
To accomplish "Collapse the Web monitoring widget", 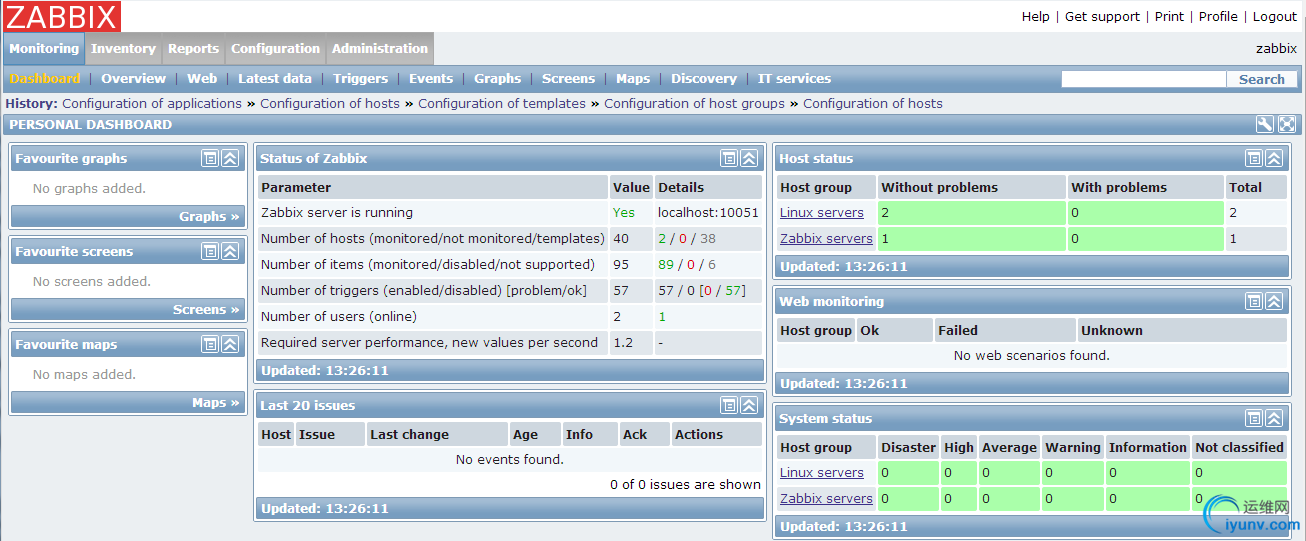I will (1274, 301).
